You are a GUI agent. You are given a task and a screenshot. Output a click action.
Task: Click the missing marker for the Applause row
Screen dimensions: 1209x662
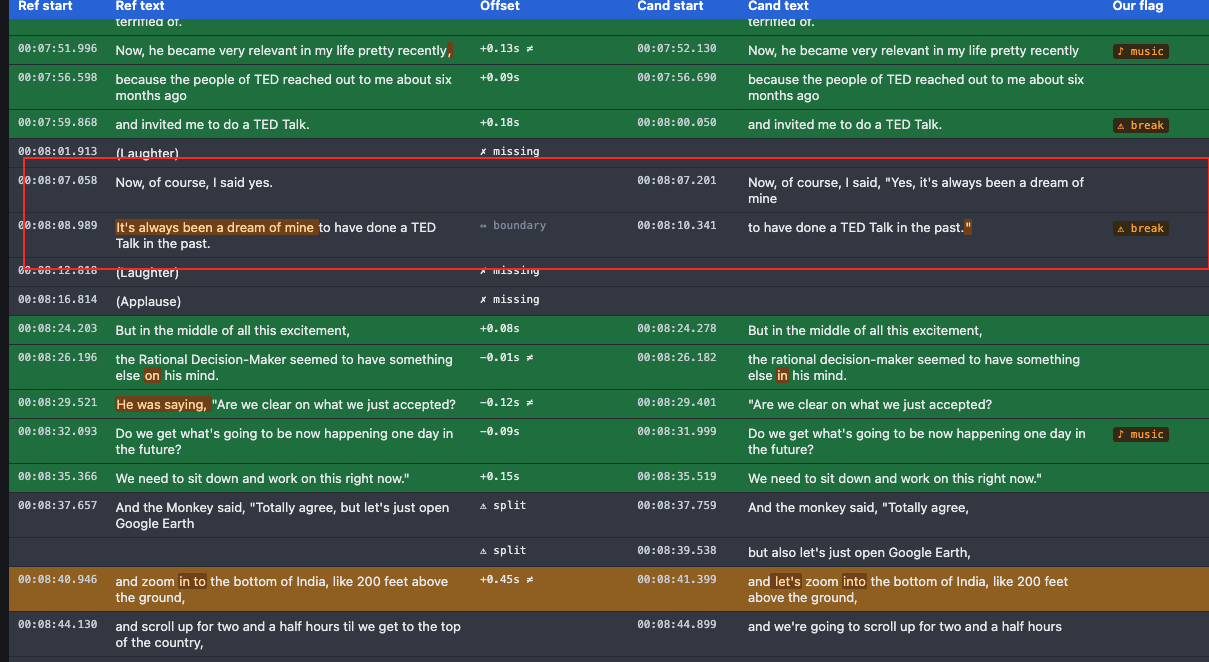(509, 300)
